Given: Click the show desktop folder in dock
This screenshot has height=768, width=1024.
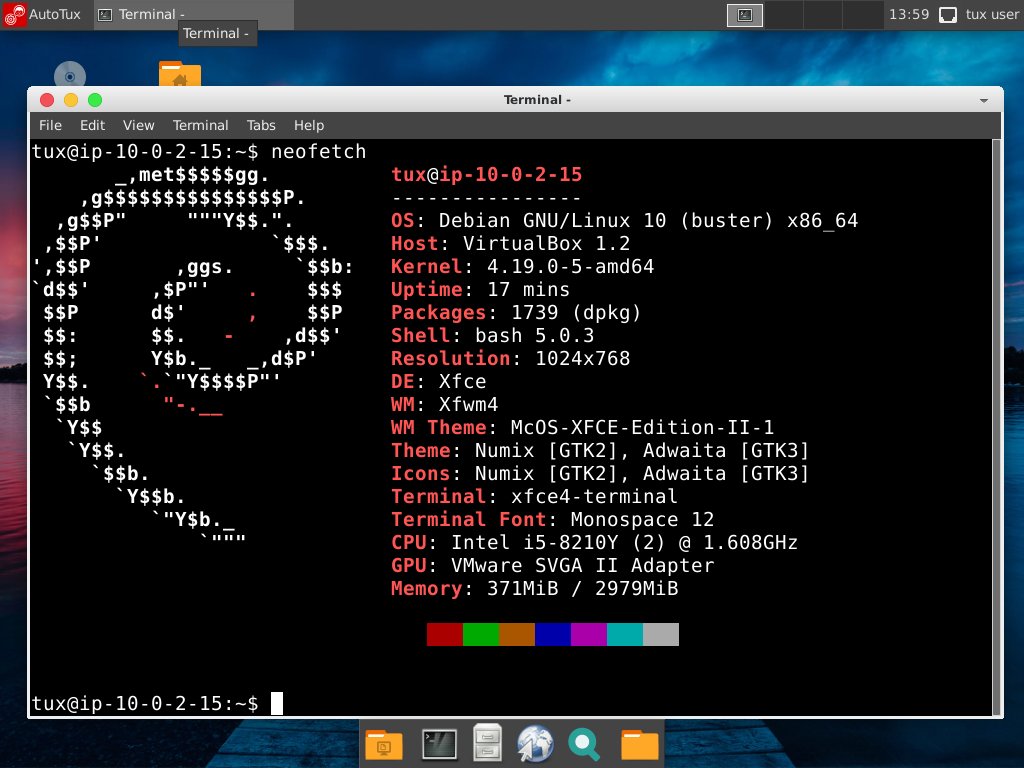Looking at the screenshot, I should (384, 744).
